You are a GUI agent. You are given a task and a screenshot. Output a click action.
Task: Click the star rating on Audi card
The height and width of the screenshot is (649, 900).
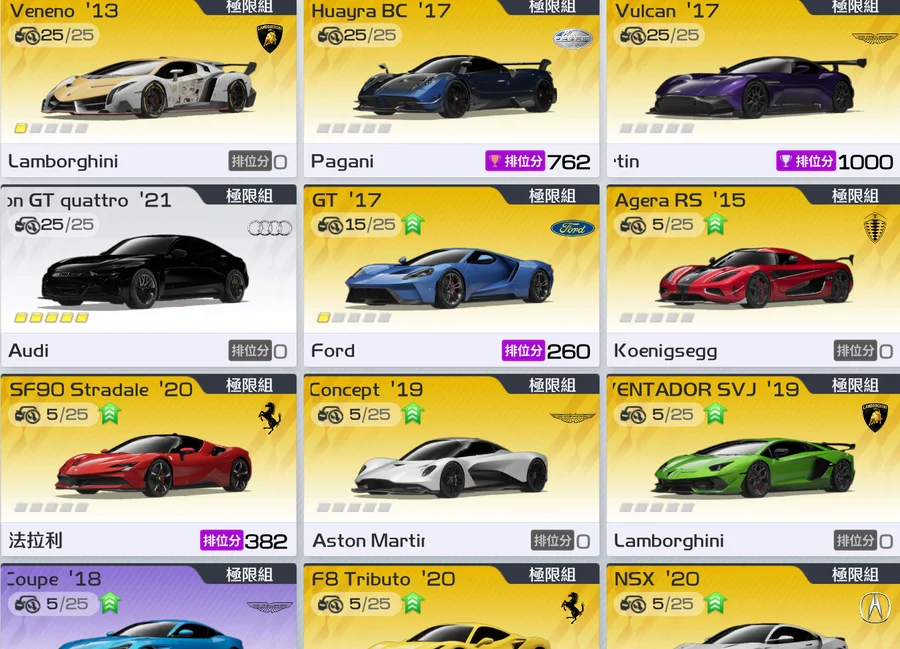click(x=51, y=317)
